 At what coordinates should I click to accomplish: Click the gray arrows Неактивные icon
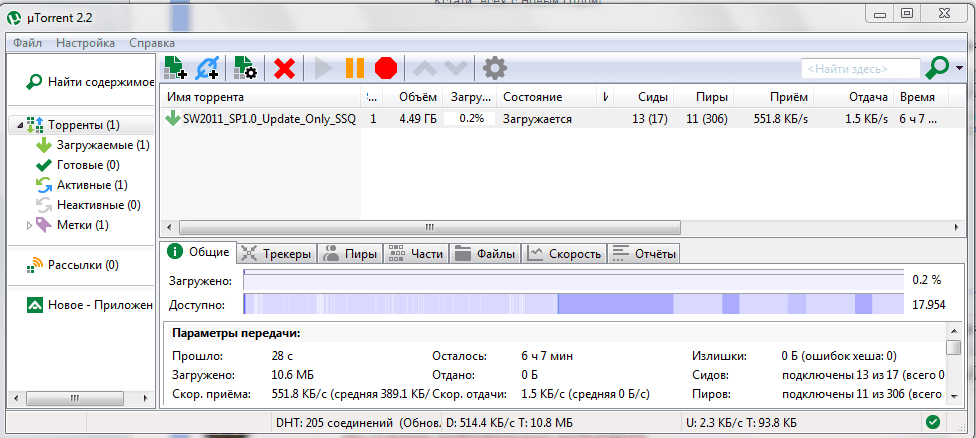point(44,204)
